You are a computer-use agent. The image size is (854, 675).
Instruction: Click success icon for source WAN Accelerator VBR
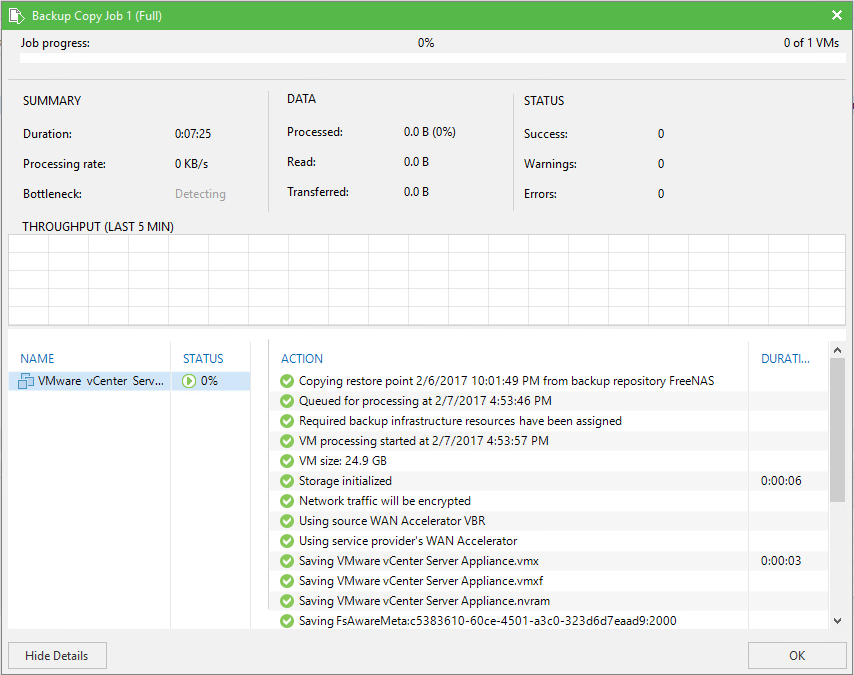(x=287, y=521)
